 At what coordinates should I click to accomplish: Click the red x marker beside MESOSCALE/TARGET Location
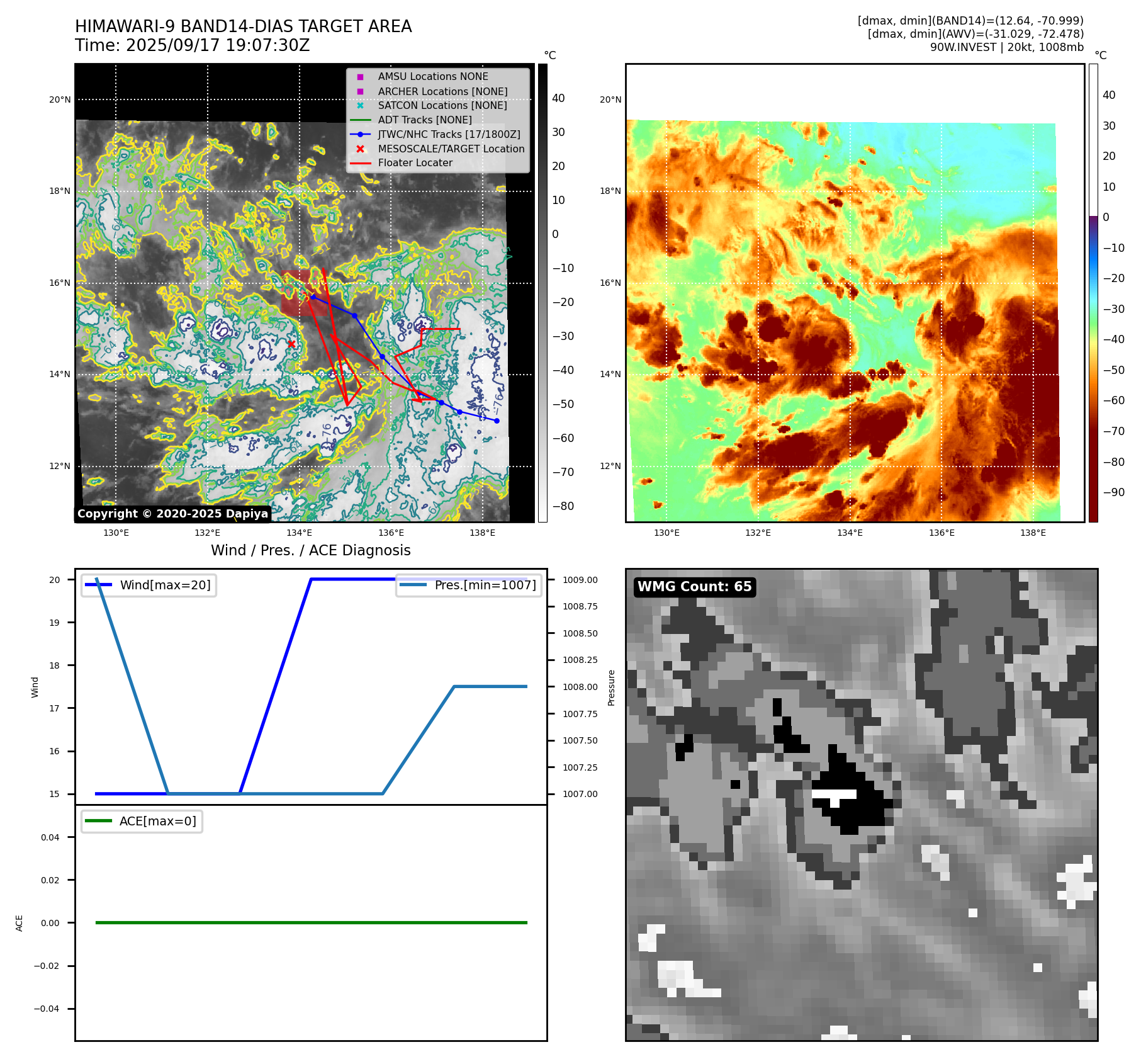360,149
